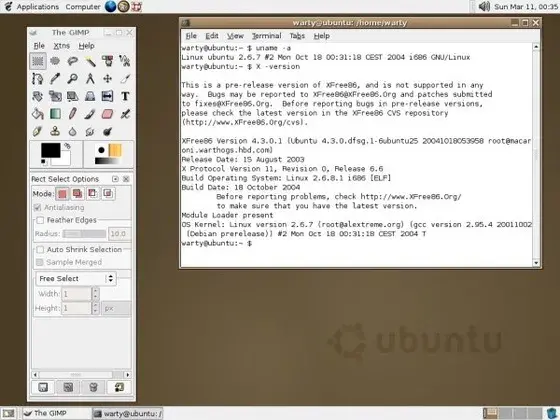
Task: Pick the Bucket Fill tool
Action: 38,114
